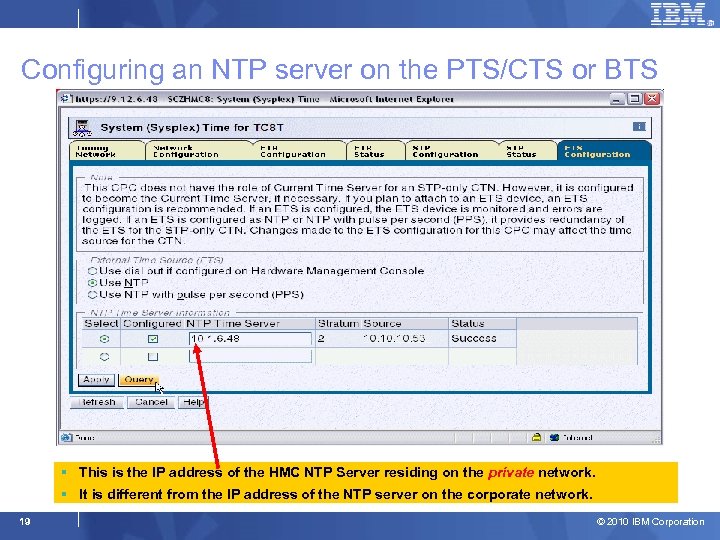Click the 'NTP Time Server' column header

click(x=233, y=324)
